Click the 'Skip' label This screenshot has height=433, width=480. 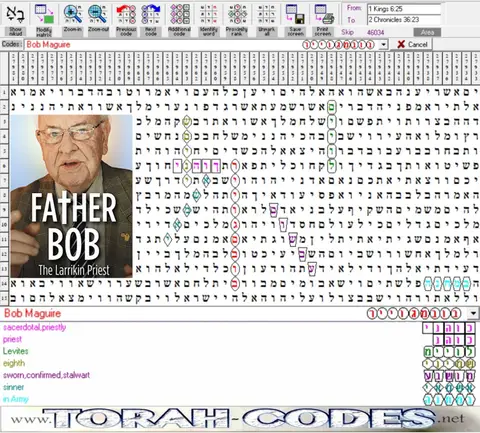[347, 32]
